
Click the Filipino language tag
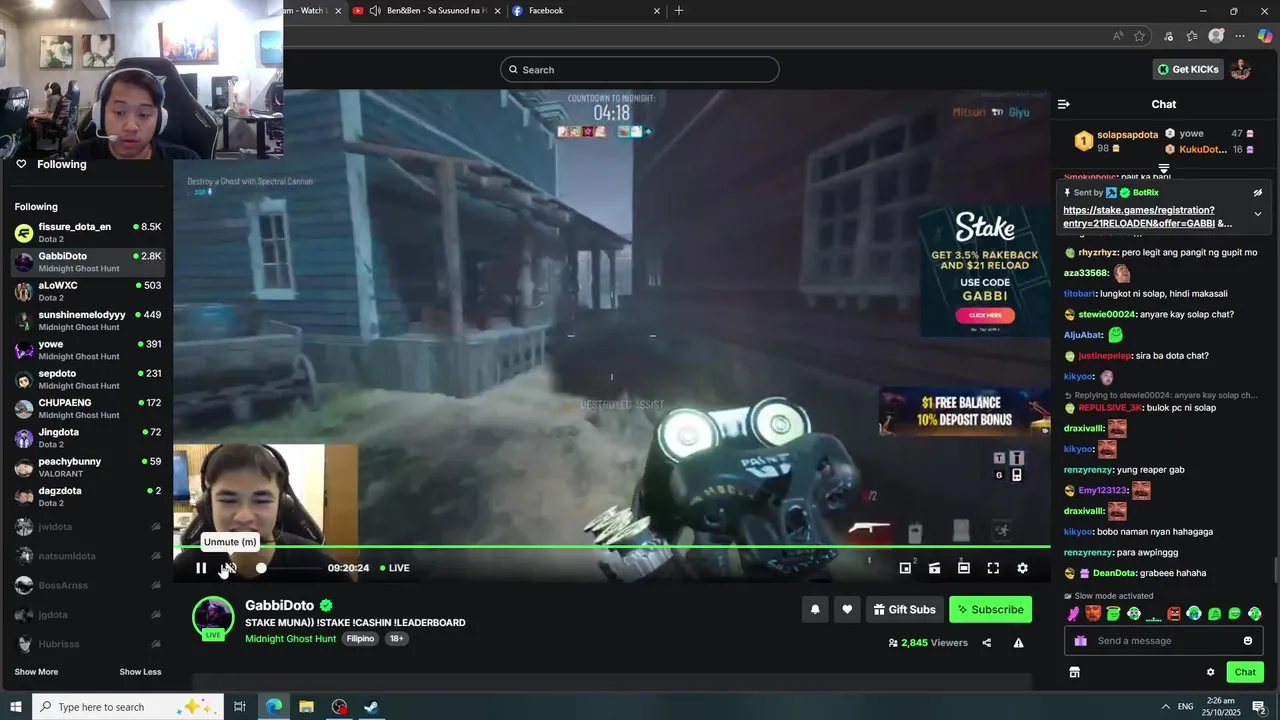click(360, 639)
